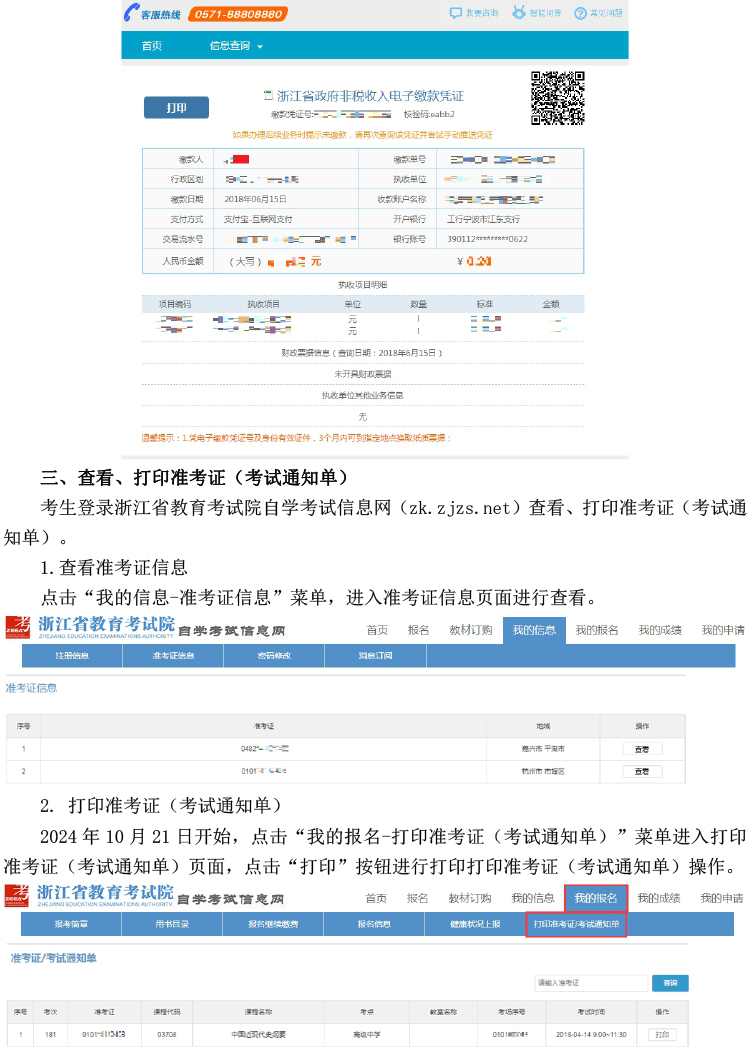Click the 准考证信息 section heading

coord(31,688)
